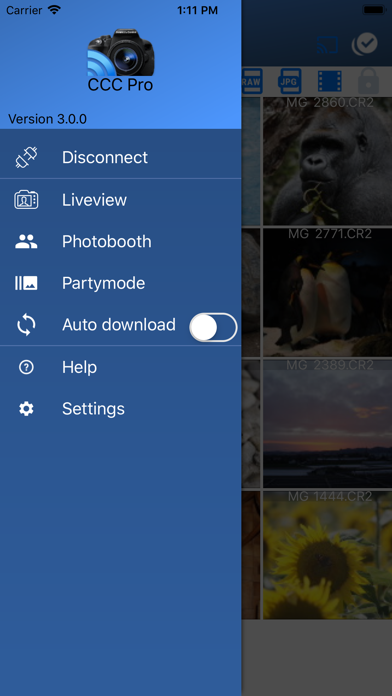This screenshot has width=392, height=696.
Task: Open Liveview via its camera icon
Action: [26, 200]
